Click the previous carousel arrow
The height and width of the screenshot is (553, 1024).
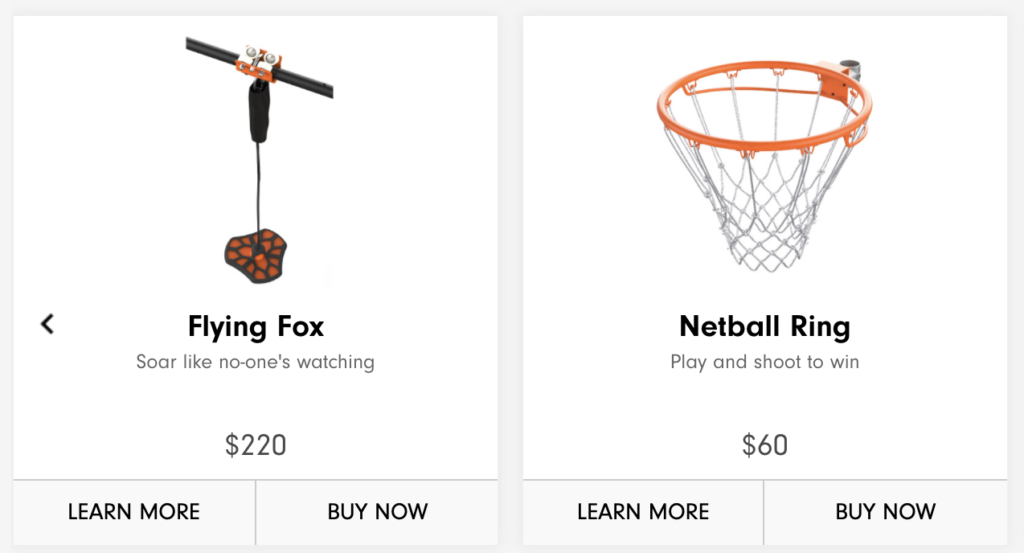pos(47,324)
